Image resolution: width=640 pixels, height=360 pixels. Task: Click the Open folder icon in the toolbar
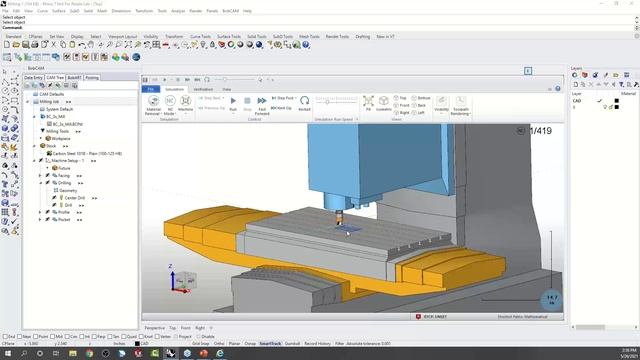click(16, 45)
